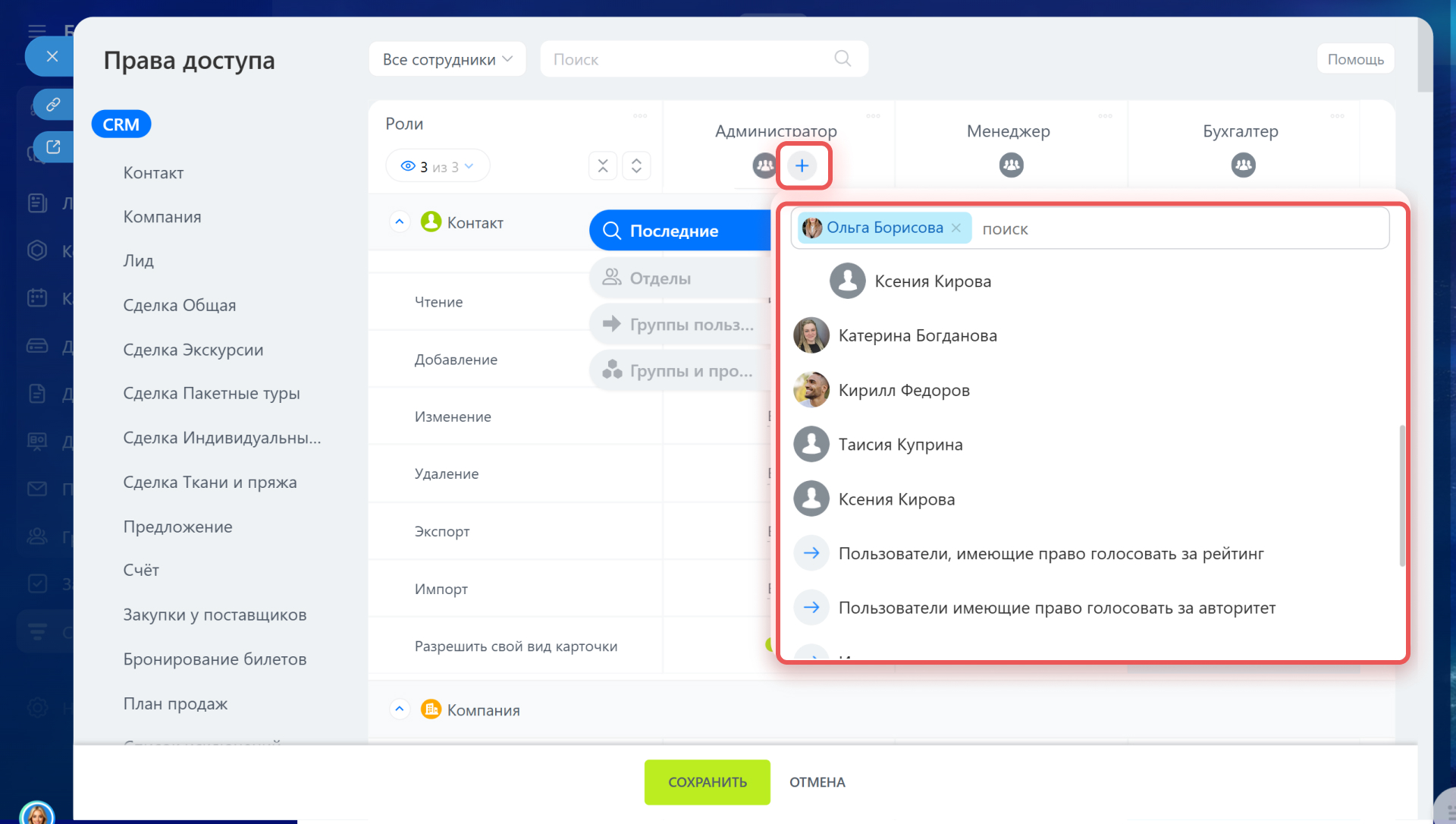Click the users group icon under Менеджер
This screenshot has height=824, width=1456.
[x=1011, y=165]
